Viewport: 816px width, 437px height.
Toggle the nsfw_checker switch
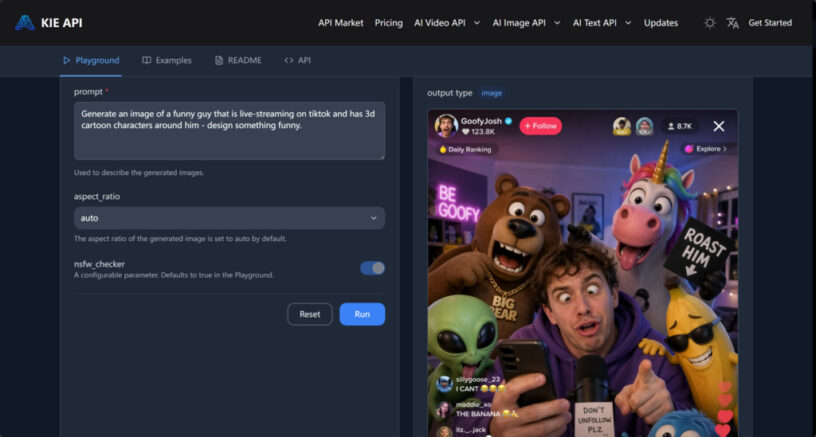pyautogui.click(x=372, y=268)
